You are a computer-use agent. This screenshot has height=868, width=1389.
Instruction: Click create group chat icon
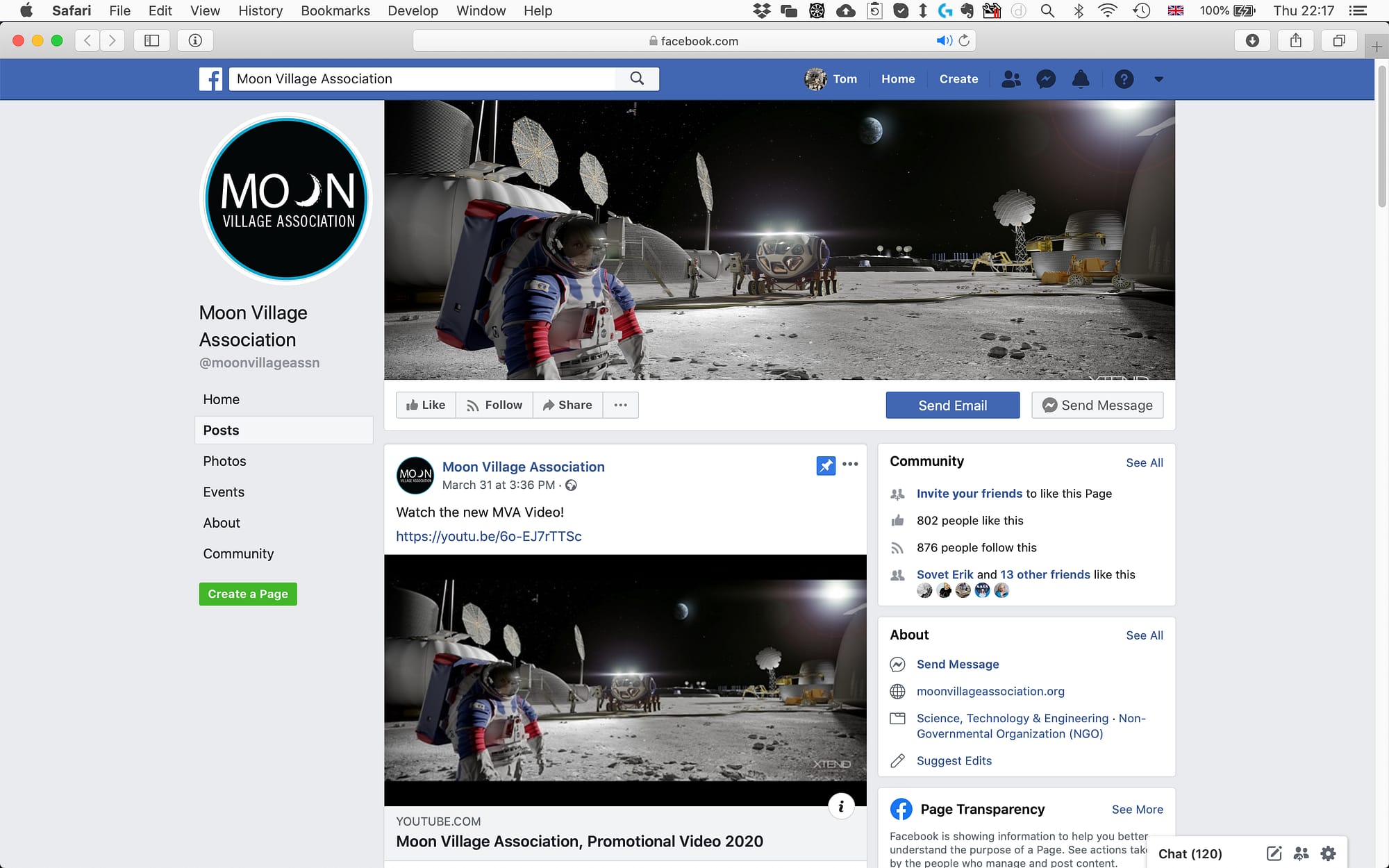pyautogui.click(x=1301, y=853)
